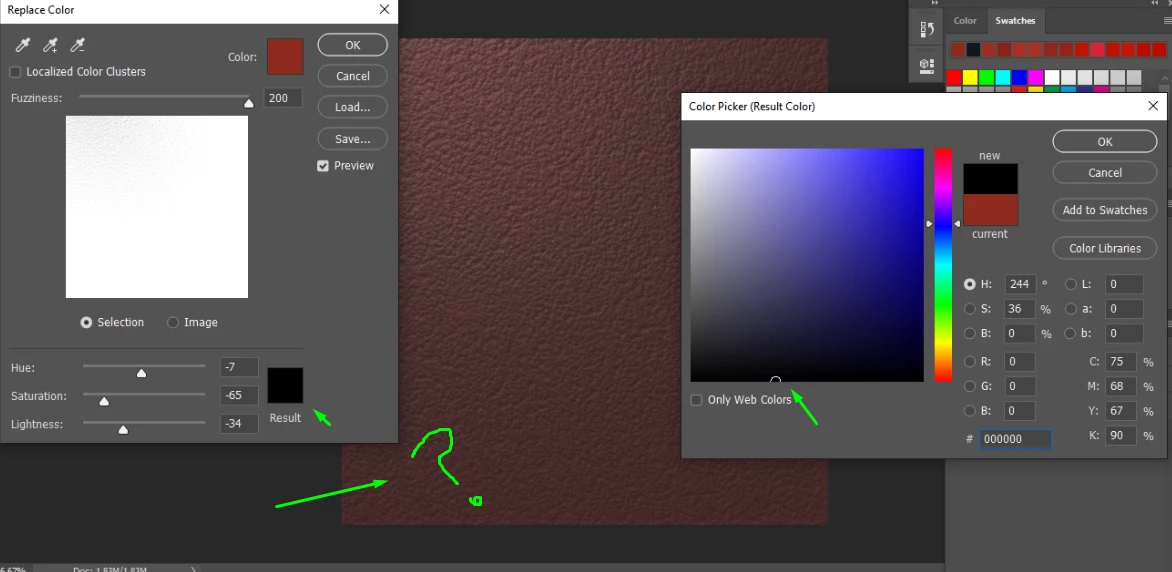1172x572 pixels.
Task: Click the Hue slider handle
Action: click(x=141, y=372)
